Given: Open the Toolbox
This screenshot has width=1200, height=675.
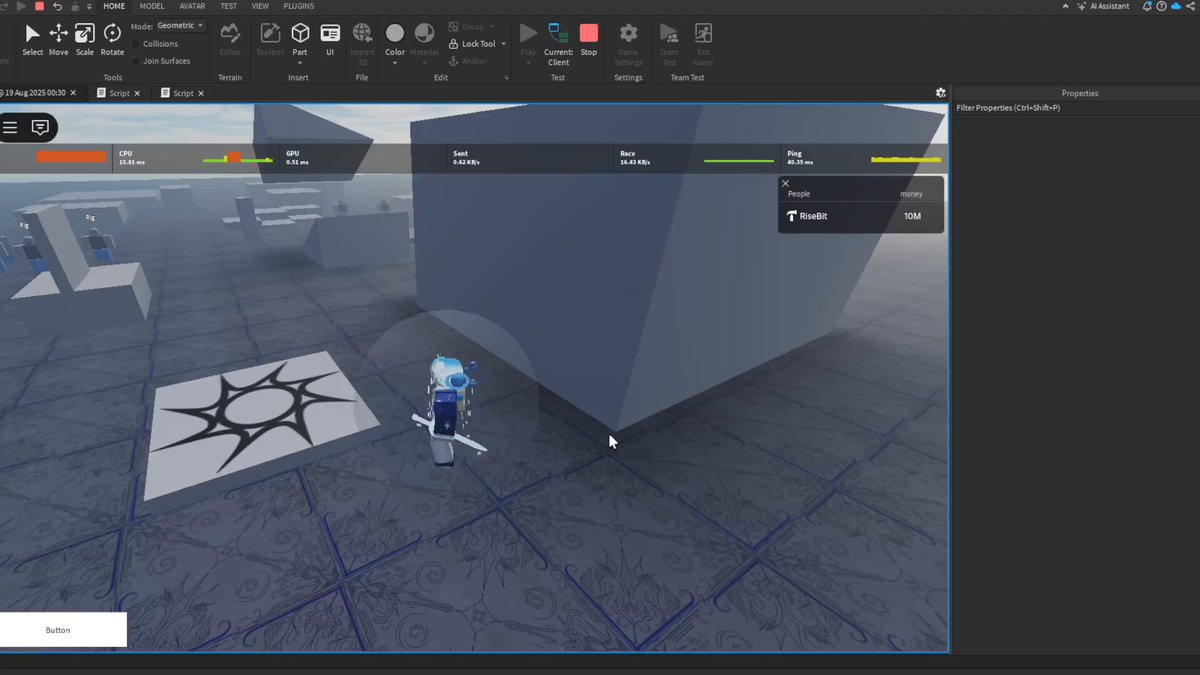Looking at the screenshot, I should point(270,39).
